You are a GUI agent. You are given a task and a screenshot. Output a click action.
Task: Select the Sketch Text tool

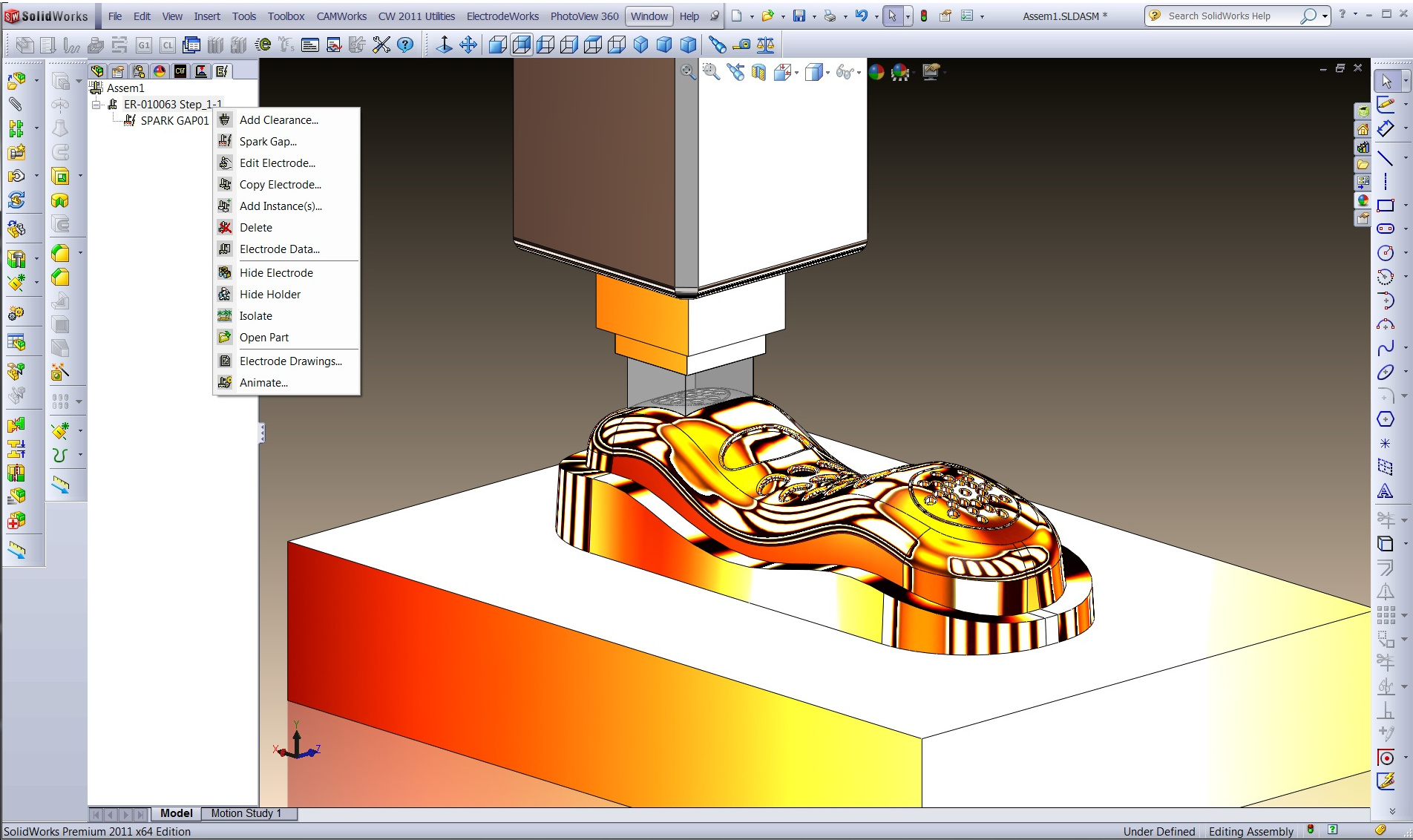(x=1385, y=490)
